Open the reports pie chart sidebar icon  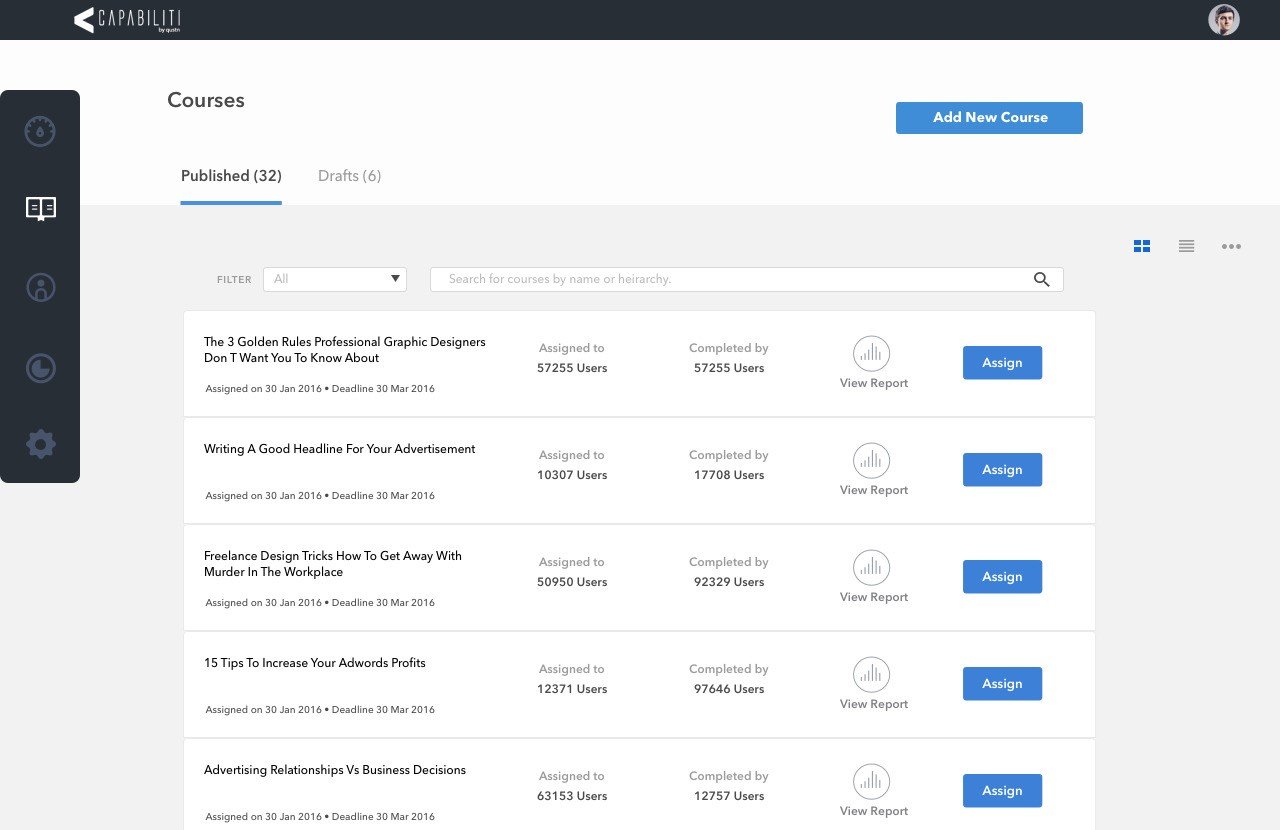click(x=41, y=369)
